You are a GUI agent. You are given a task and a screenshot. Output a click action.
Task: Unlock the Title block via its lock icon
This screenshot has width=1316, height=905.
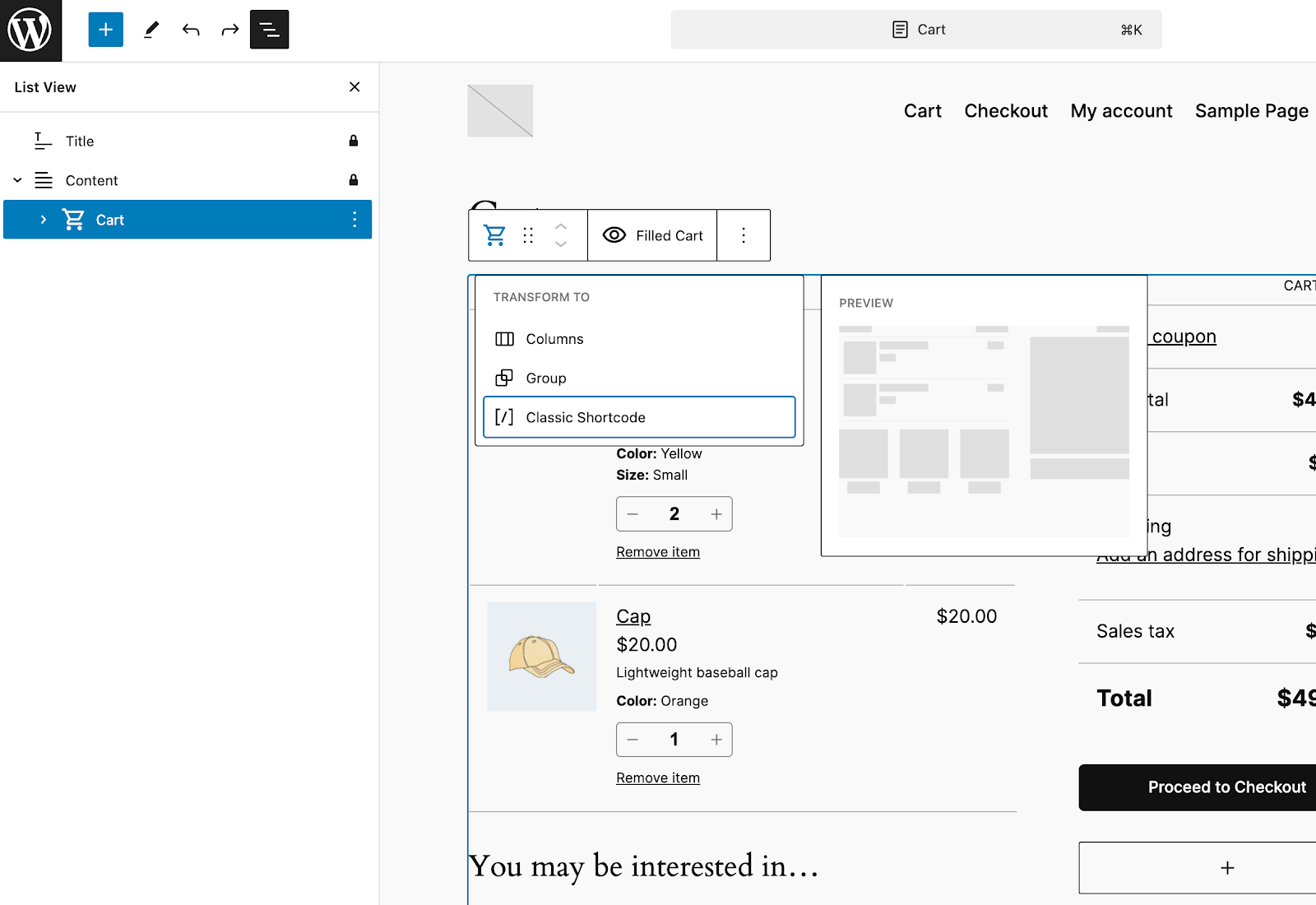[x=353, y=141]
